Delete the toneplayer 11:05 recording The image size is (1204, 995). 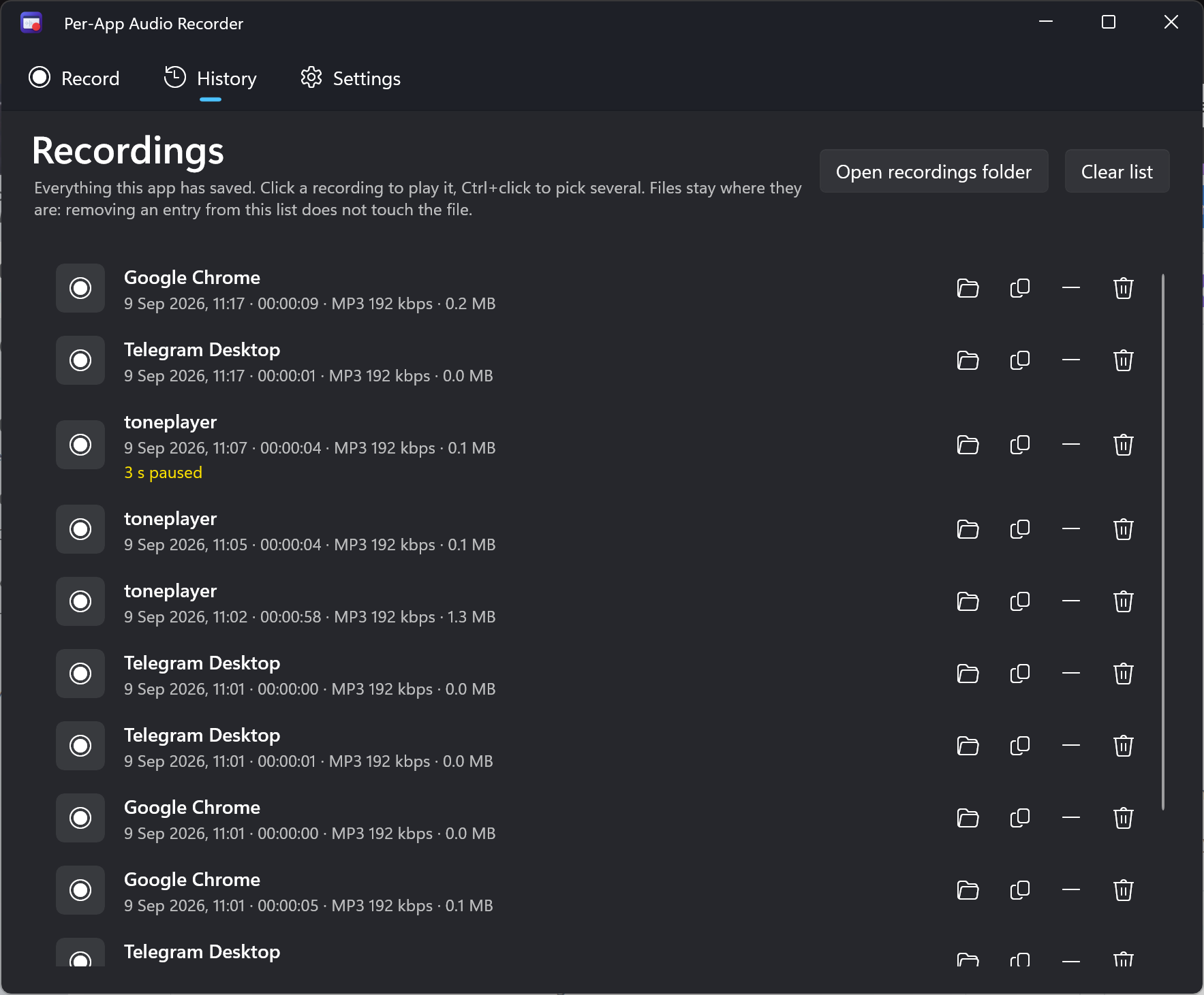tap(1123, 529)
